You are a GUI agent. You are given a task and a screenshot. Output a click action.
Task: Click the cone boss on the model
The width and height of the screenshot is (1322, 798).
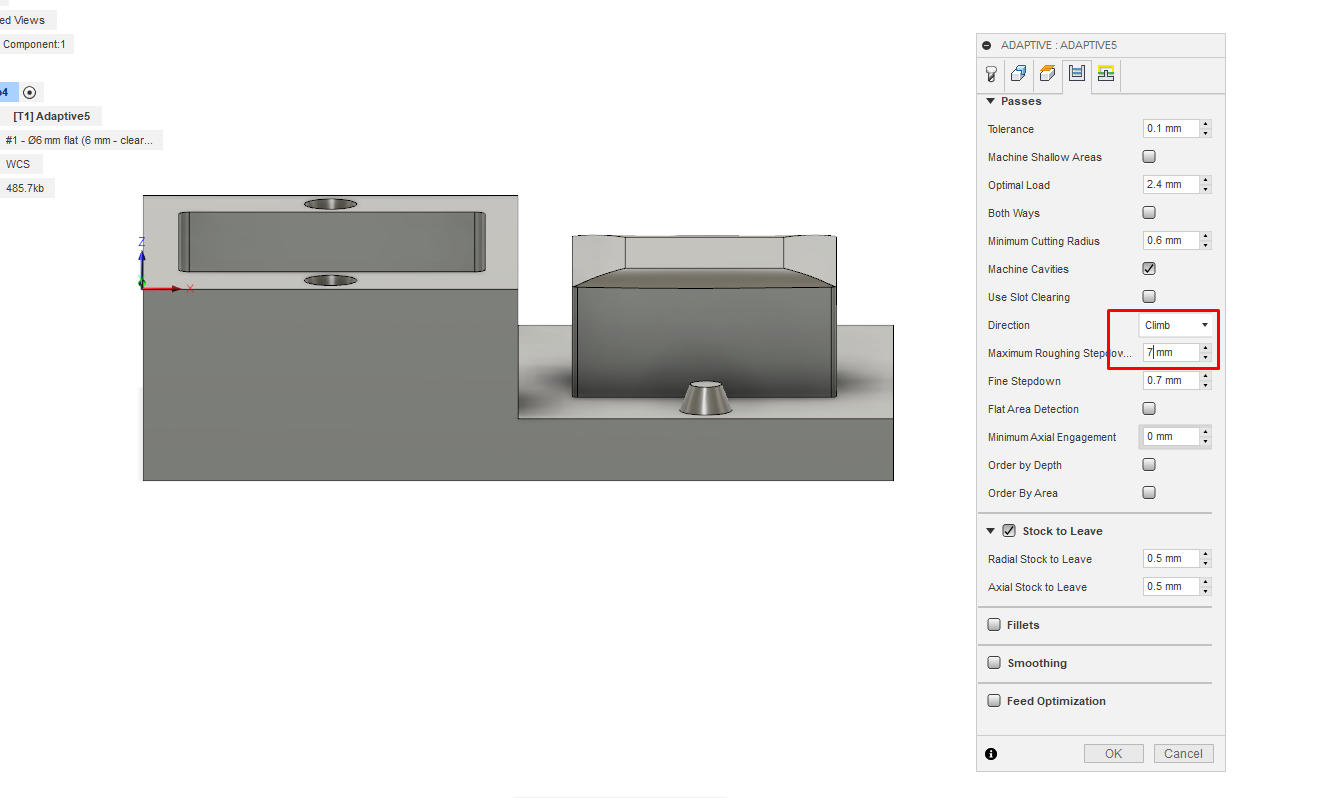(706, 396)
